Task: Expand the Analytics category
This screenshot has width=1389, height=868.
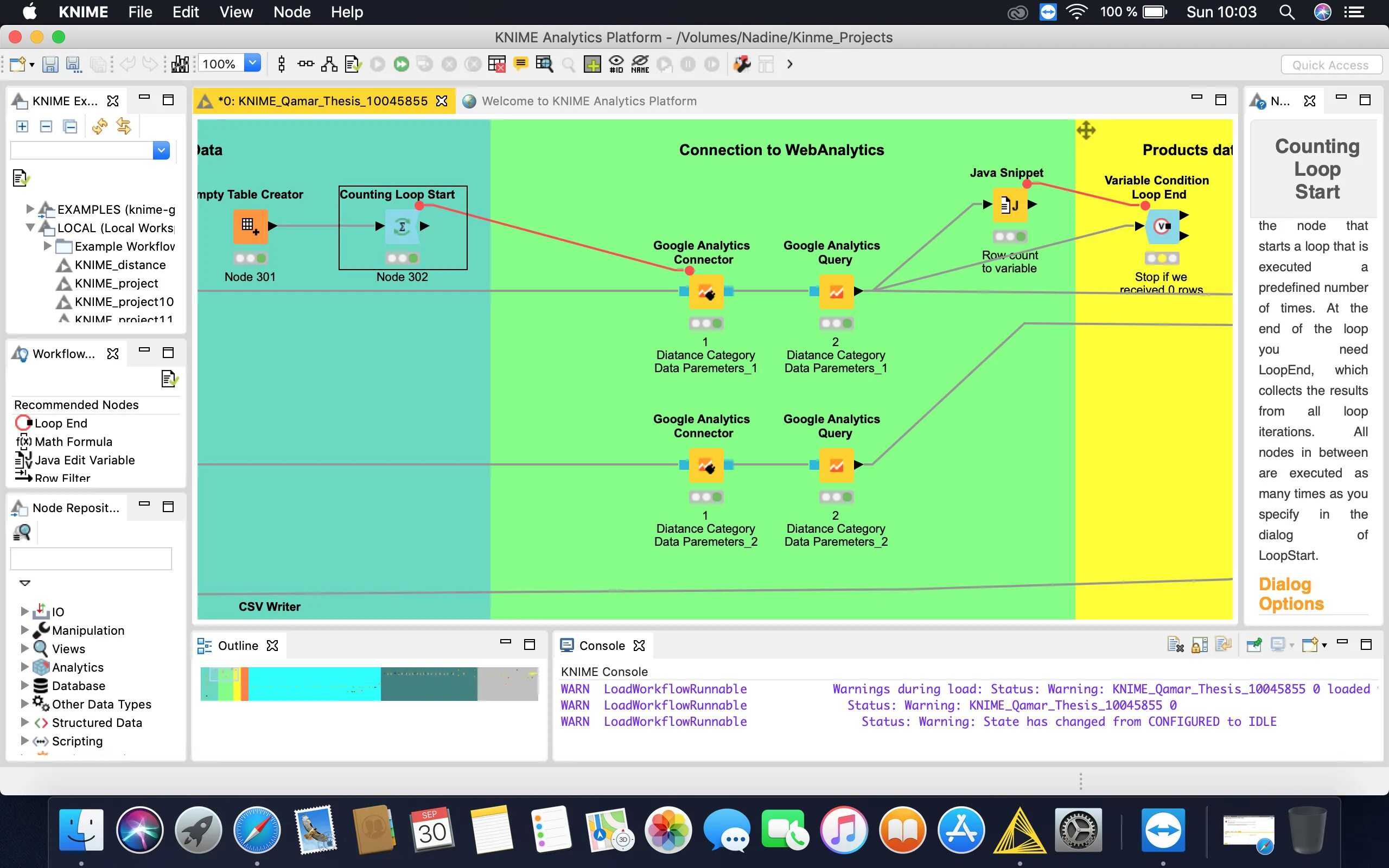Action: point(24,667)
